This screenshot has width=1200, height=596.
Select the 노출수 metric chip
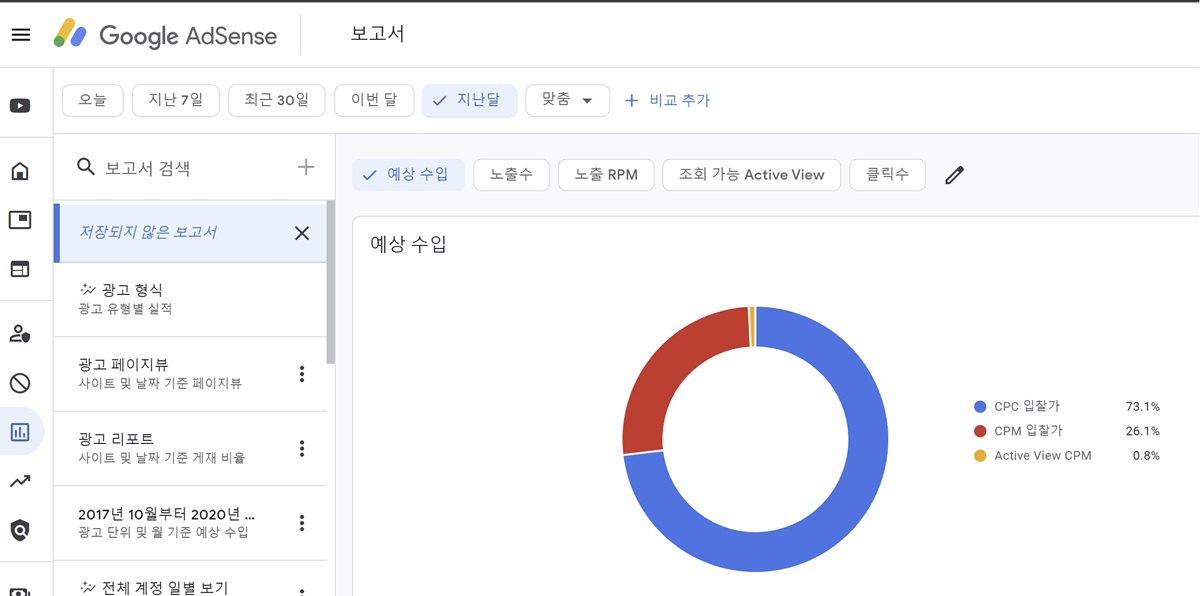[511, 174]
